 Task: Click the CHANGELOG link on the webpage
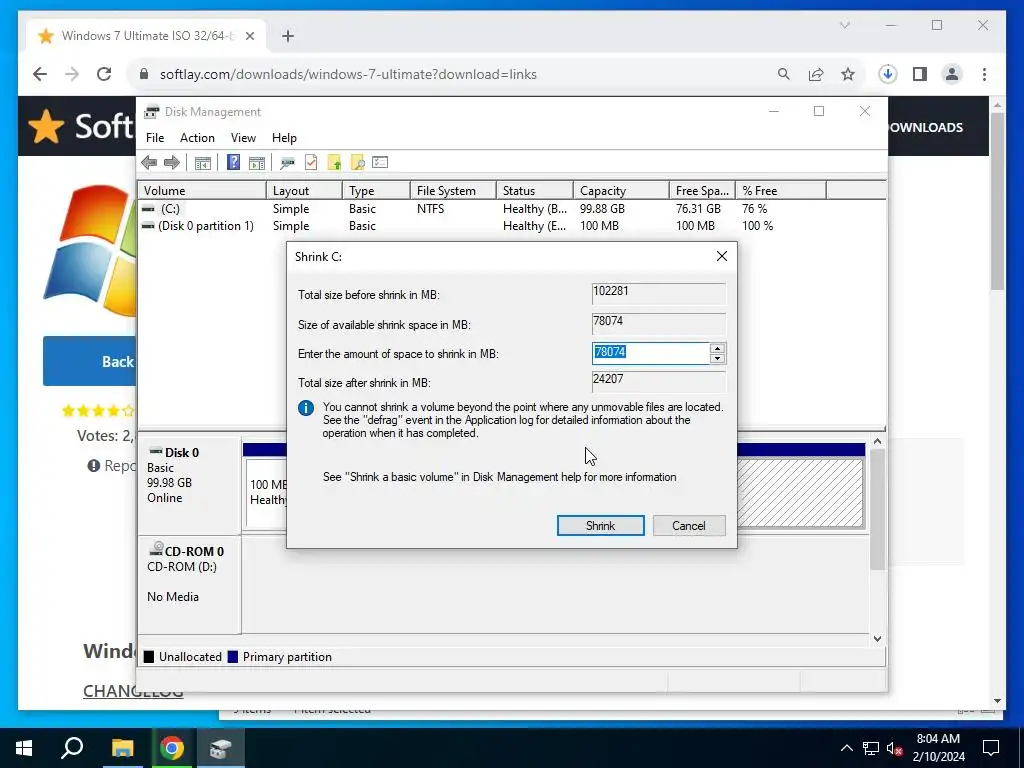coord(133,691)
